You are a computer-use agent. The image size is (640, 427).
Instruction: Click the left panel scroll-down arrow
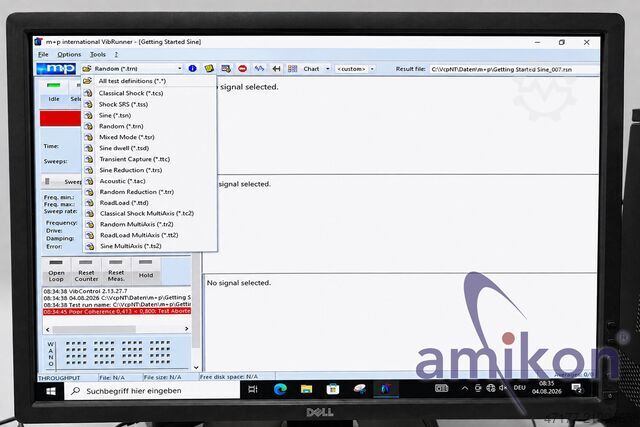click(196, 367)
